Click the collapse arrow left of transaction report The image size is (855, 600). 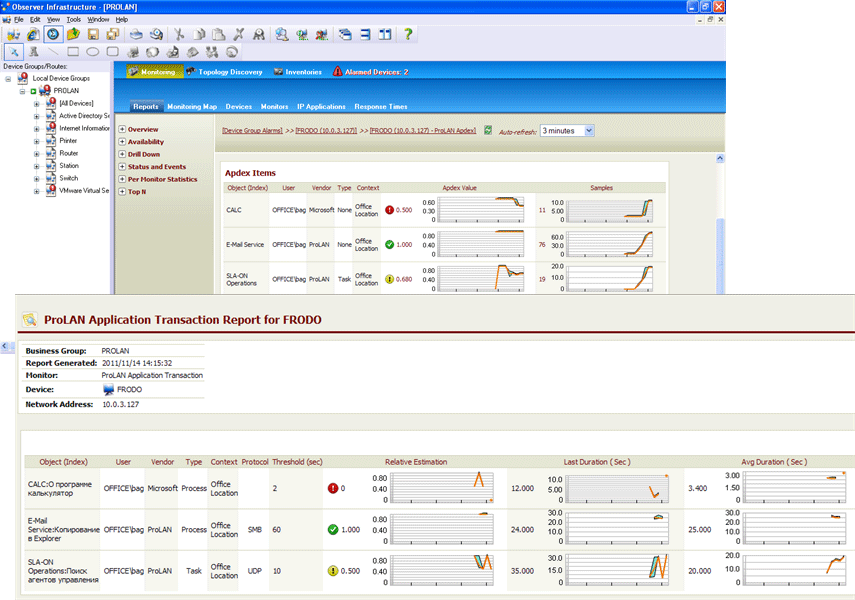click(x=4, y=346)
